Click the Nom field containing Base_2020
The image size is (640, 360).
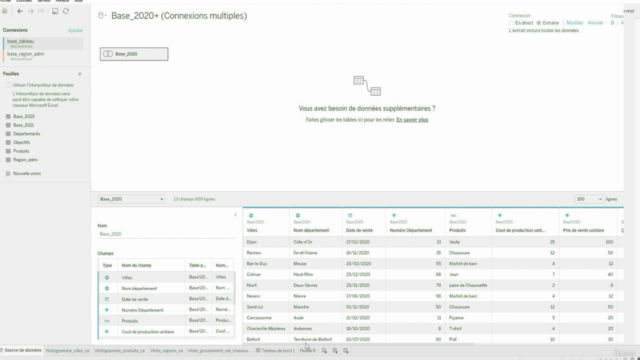click(167, 234)
